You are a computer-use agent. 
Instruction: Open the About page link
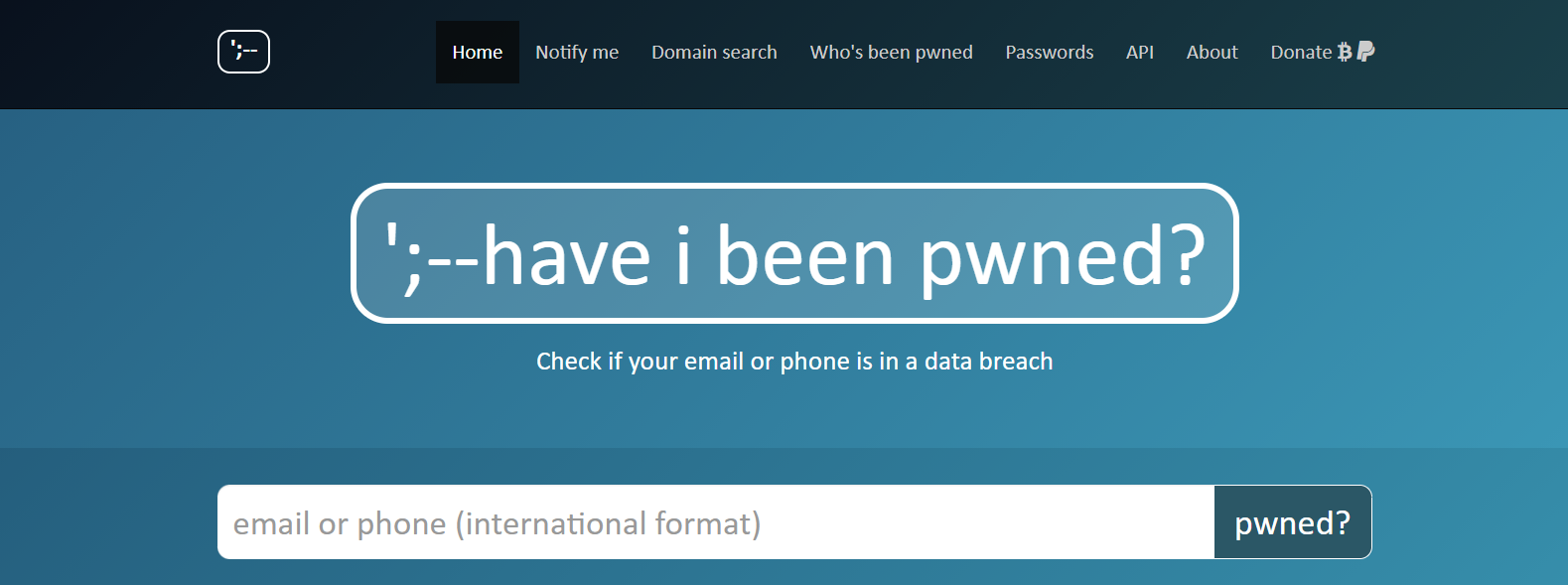pos(1212,52)
